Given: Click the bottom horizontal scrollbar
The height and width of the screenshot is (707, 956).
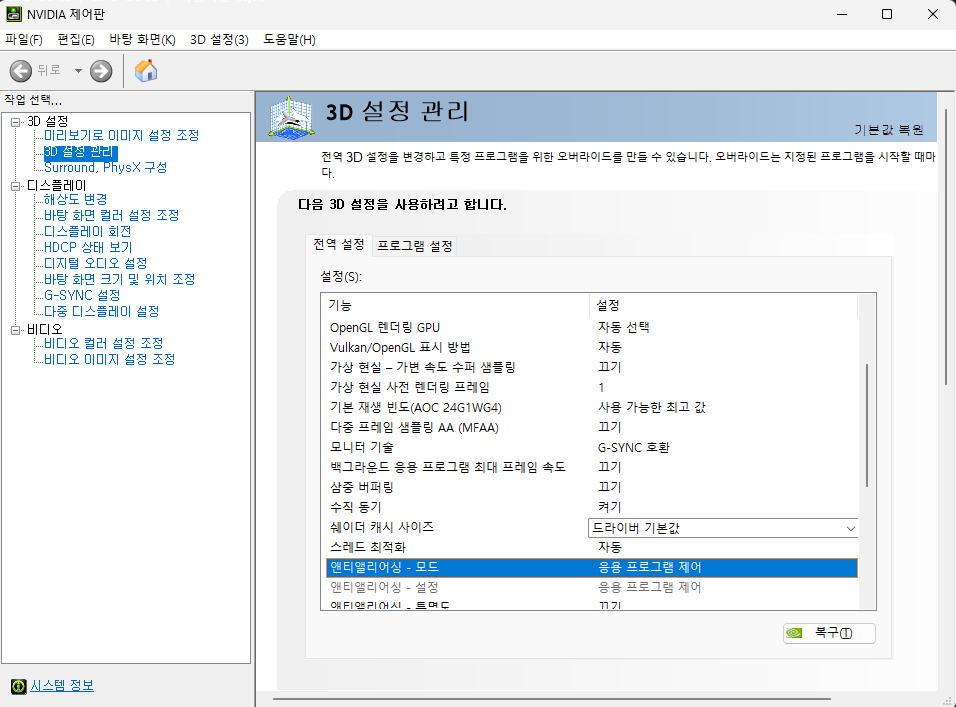Looking at the screenshot, I should 552,698.
